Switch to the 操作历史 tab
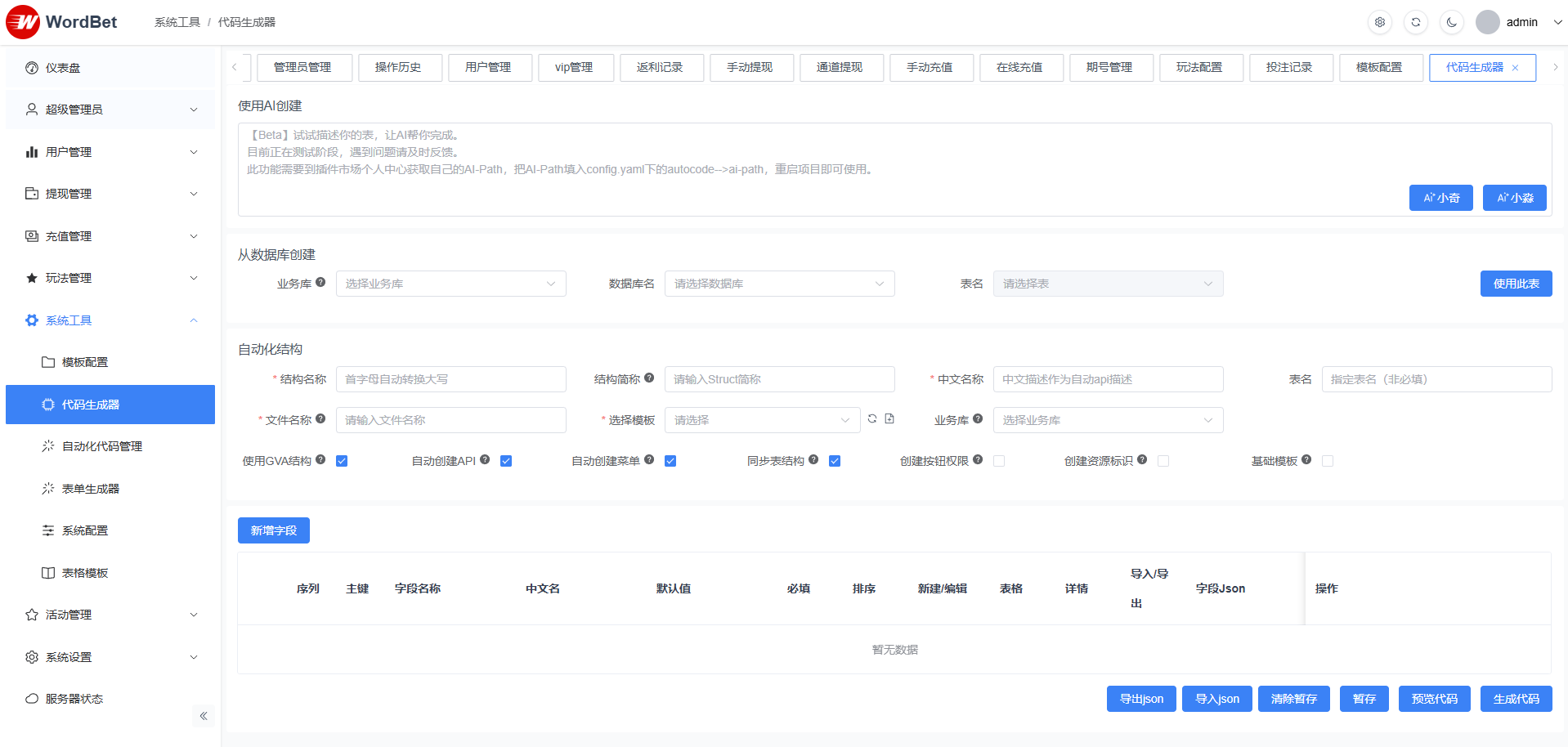 click(x=398, y=67)
